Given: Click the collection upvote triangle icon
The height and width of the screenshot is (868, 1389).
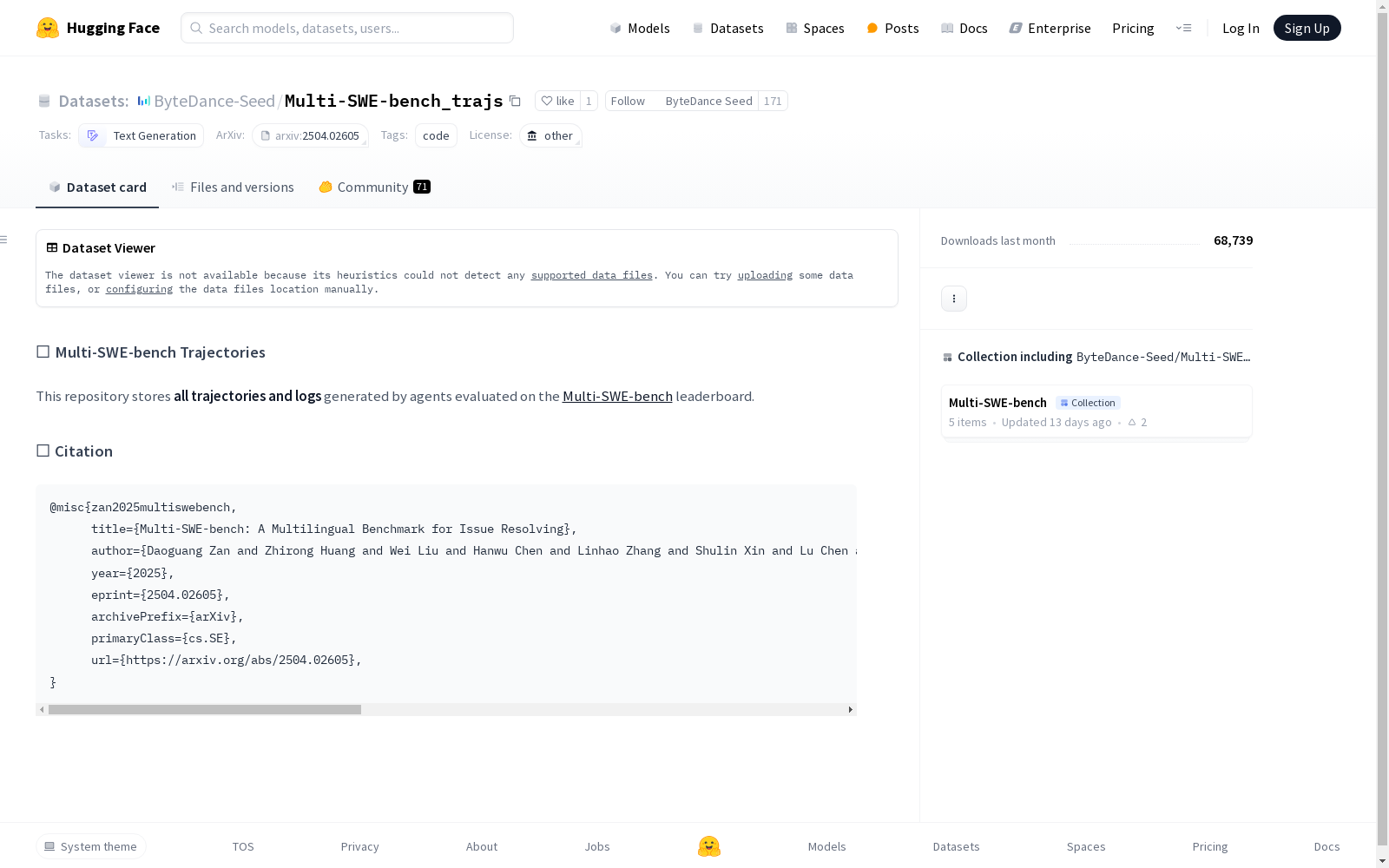Looking at the screenshot, I should point(1132,422).
